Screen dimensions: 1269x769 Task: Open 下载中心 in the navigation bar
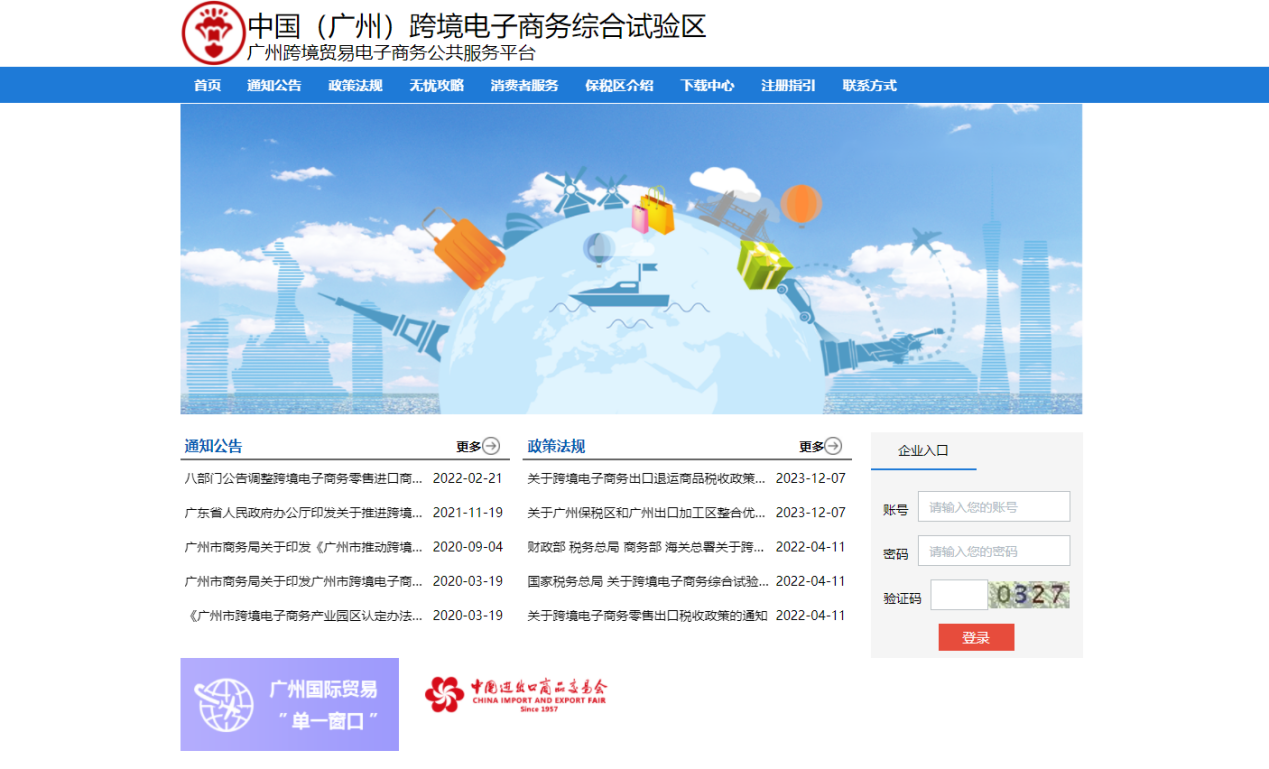(x=707, y=86)
